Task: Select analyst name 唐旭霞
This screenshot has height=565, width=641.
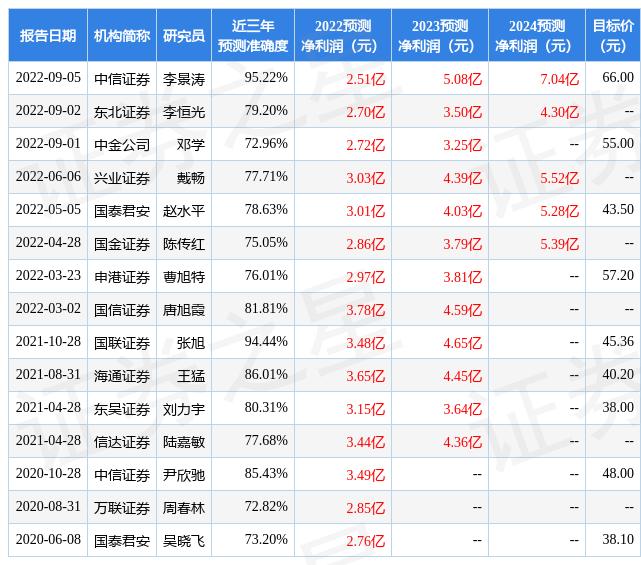Action: click(184, 311)
